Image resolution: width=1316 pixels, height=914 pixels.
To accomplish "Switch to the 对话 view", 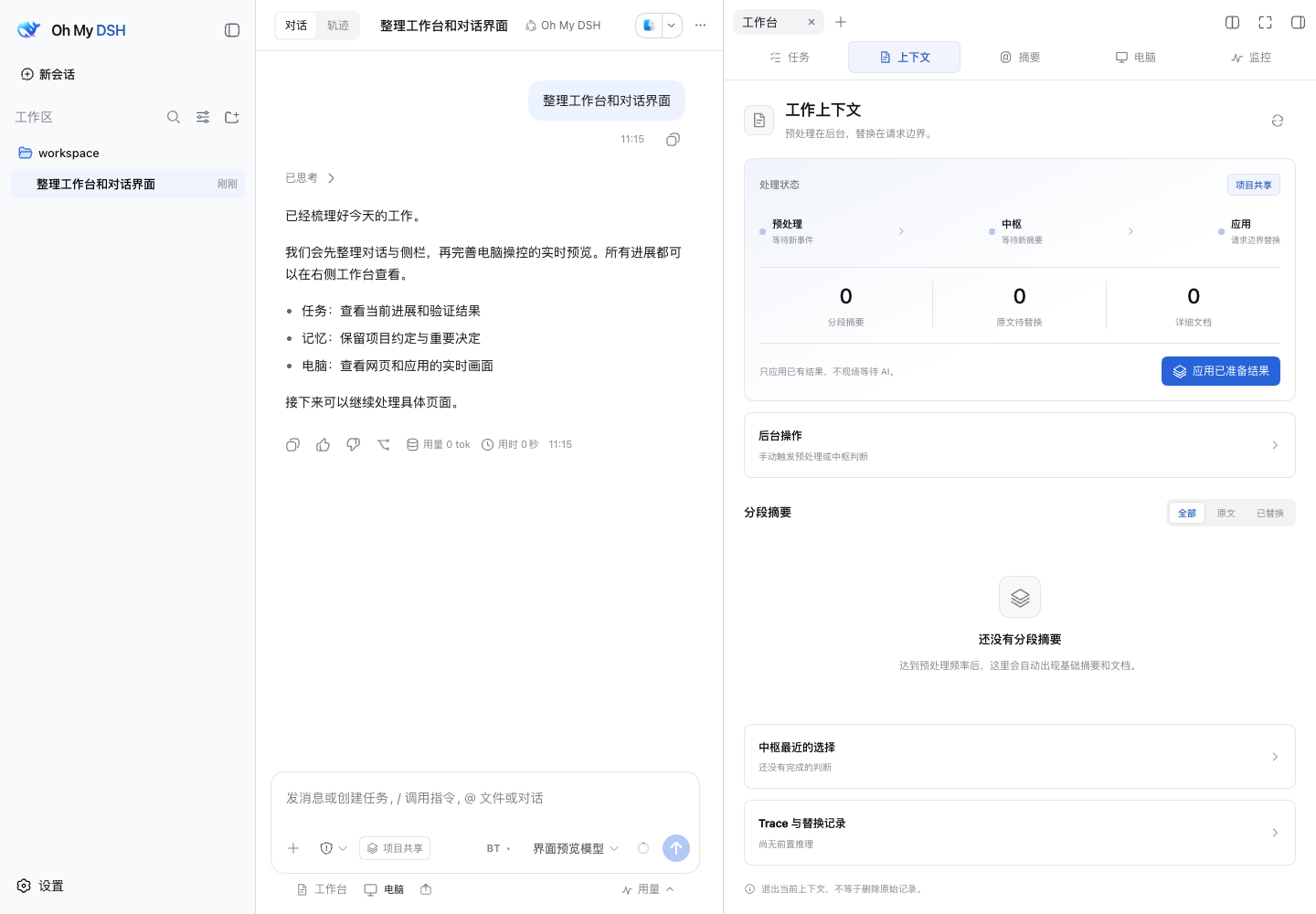I will pyautogui.click(x=296, y=26).
